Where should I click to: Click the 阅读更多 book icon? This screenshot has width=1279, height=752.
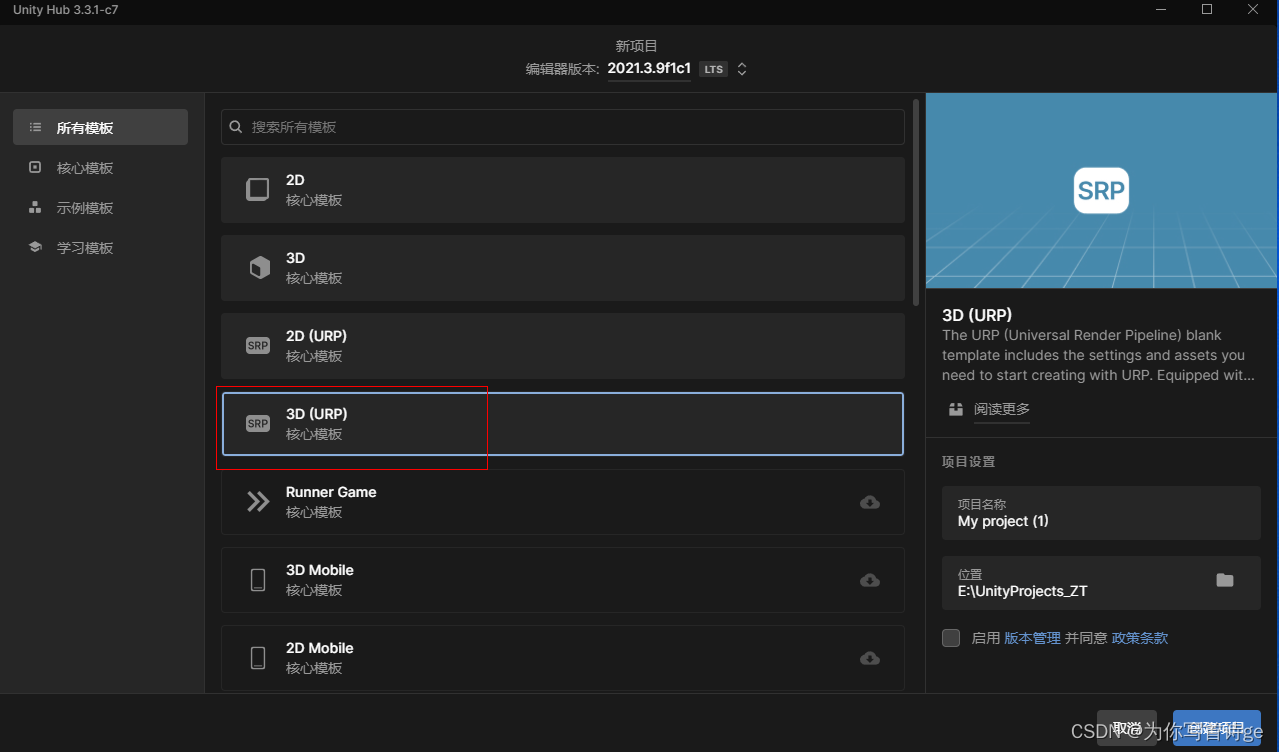tap(956, 409)
